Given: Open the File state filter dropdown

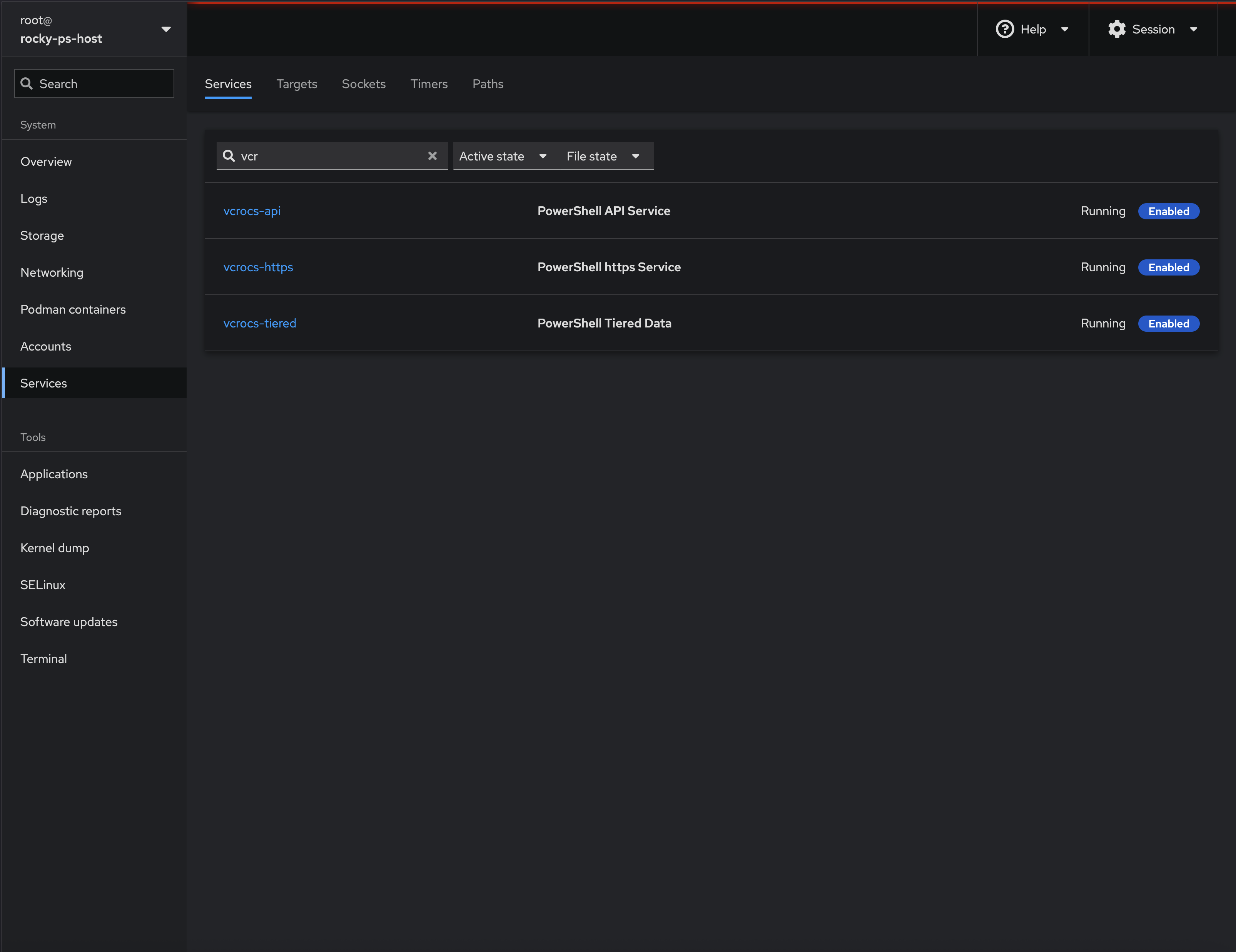Looking at the screenshot, I should click(x=603, y=156).
